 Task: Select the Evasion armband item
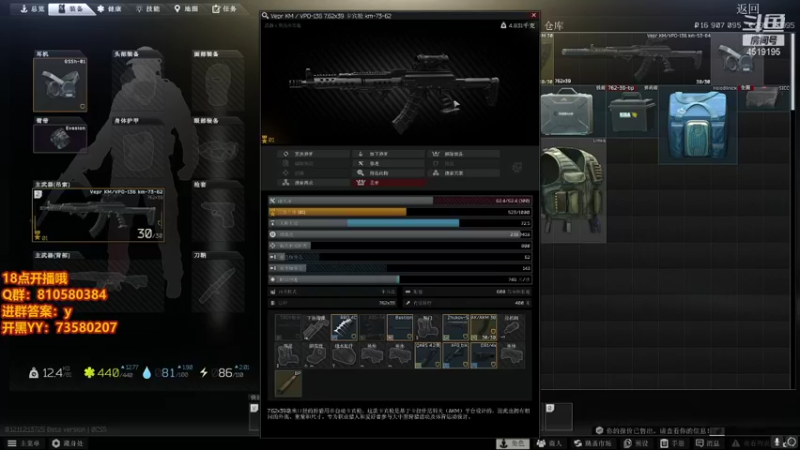(60, 138)
